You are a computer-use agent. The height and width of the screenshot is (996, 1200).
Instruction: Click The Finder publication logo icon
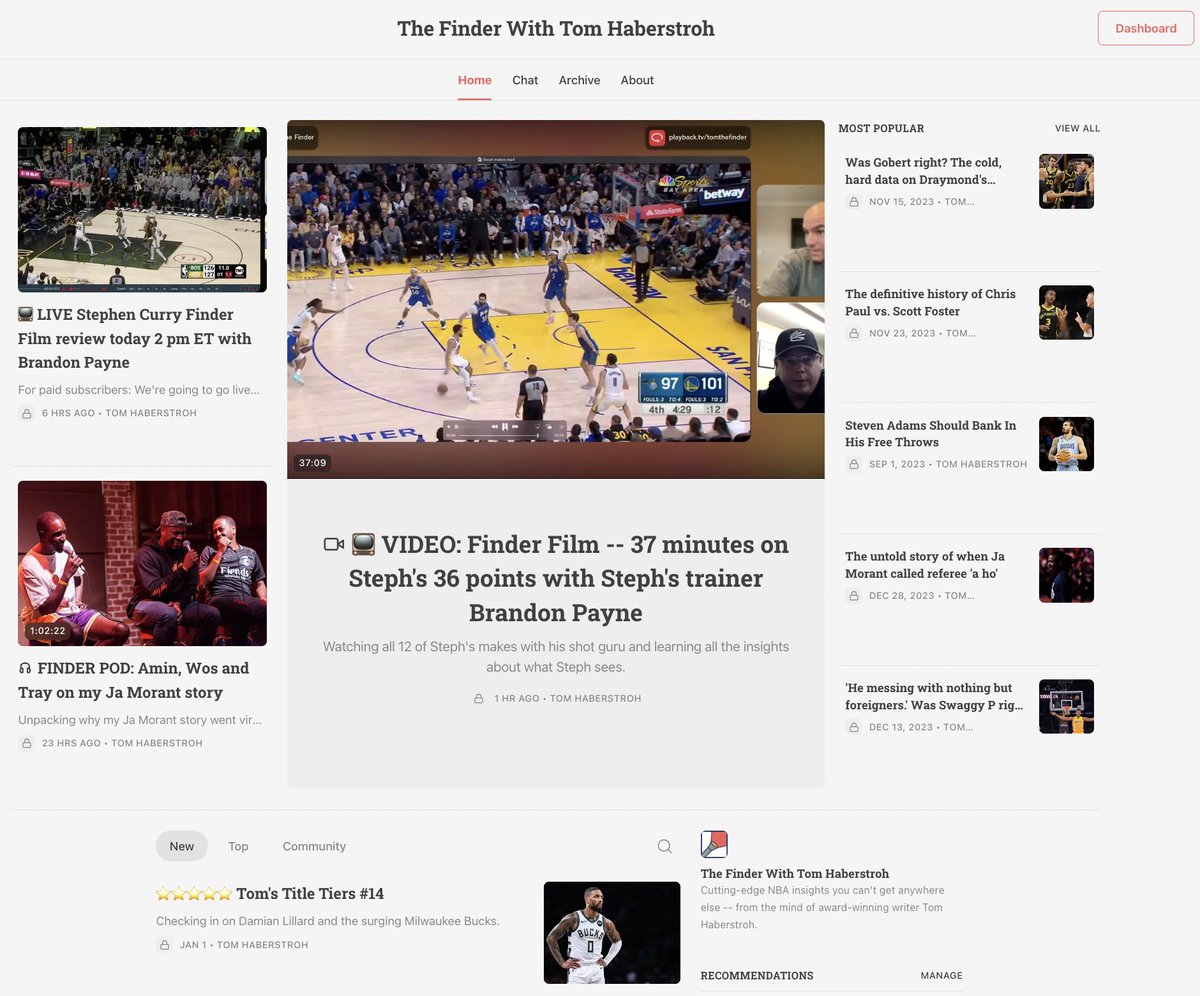(x=714, y=844)
